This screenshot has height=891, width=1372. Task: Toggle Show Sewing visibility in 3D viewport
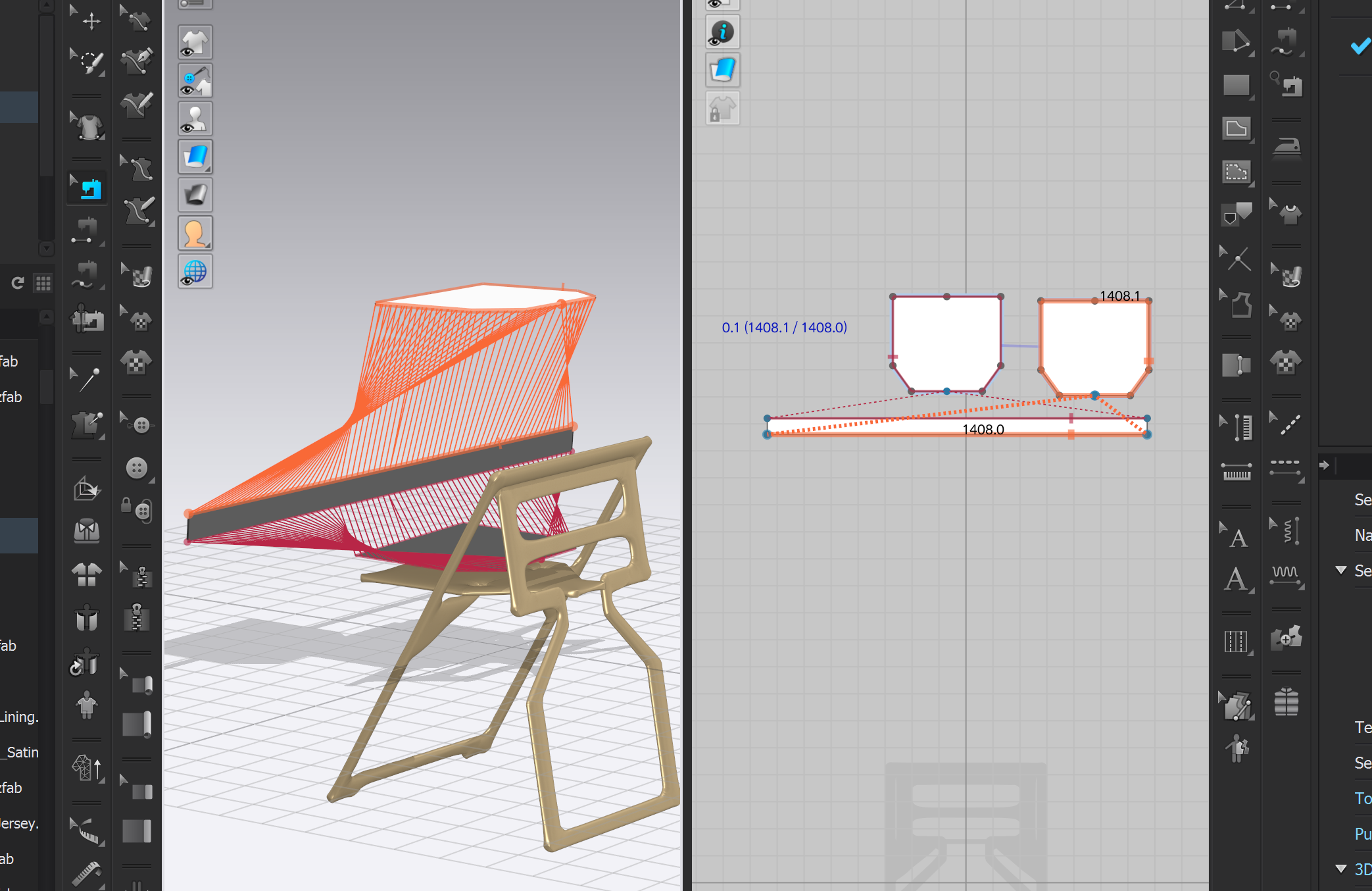pos(195,81)
